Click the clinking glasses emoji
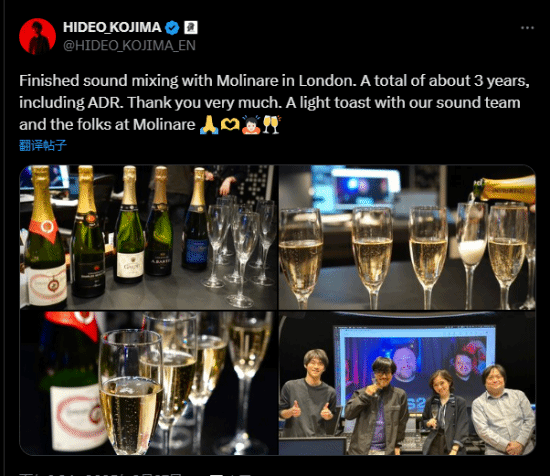 tap(271, 125)
